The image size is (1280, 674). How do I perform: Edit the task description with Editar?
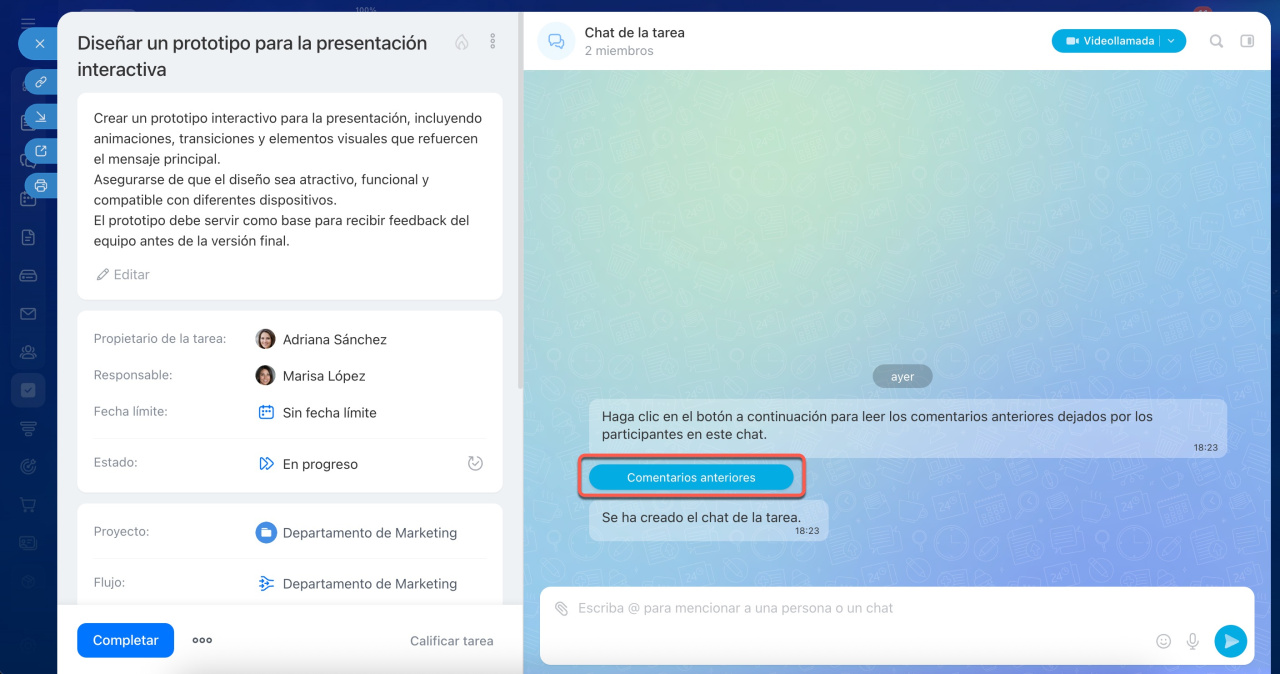[x=123, y=274]
